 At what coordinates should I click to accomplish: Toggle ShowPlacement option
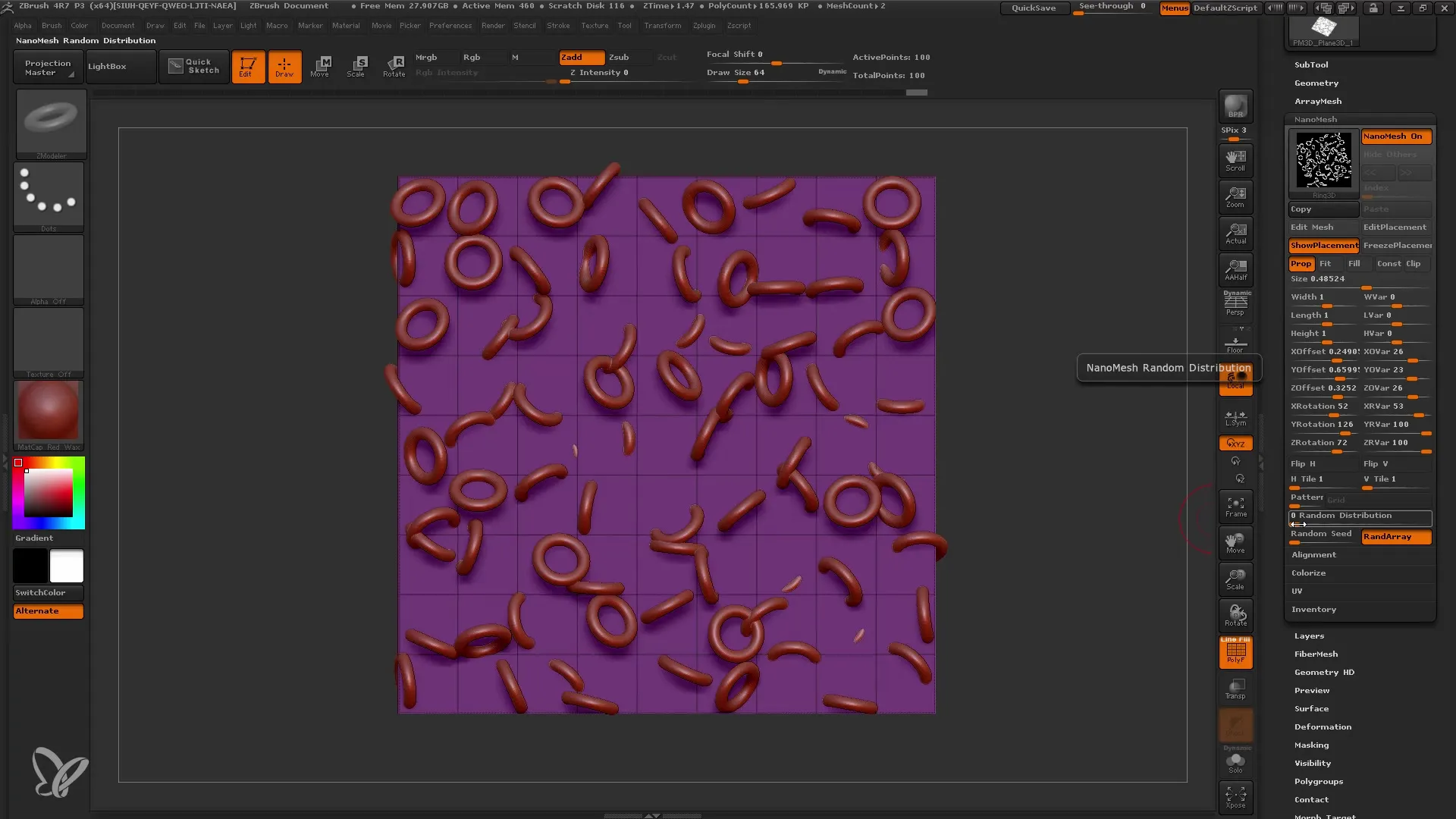1324,245
